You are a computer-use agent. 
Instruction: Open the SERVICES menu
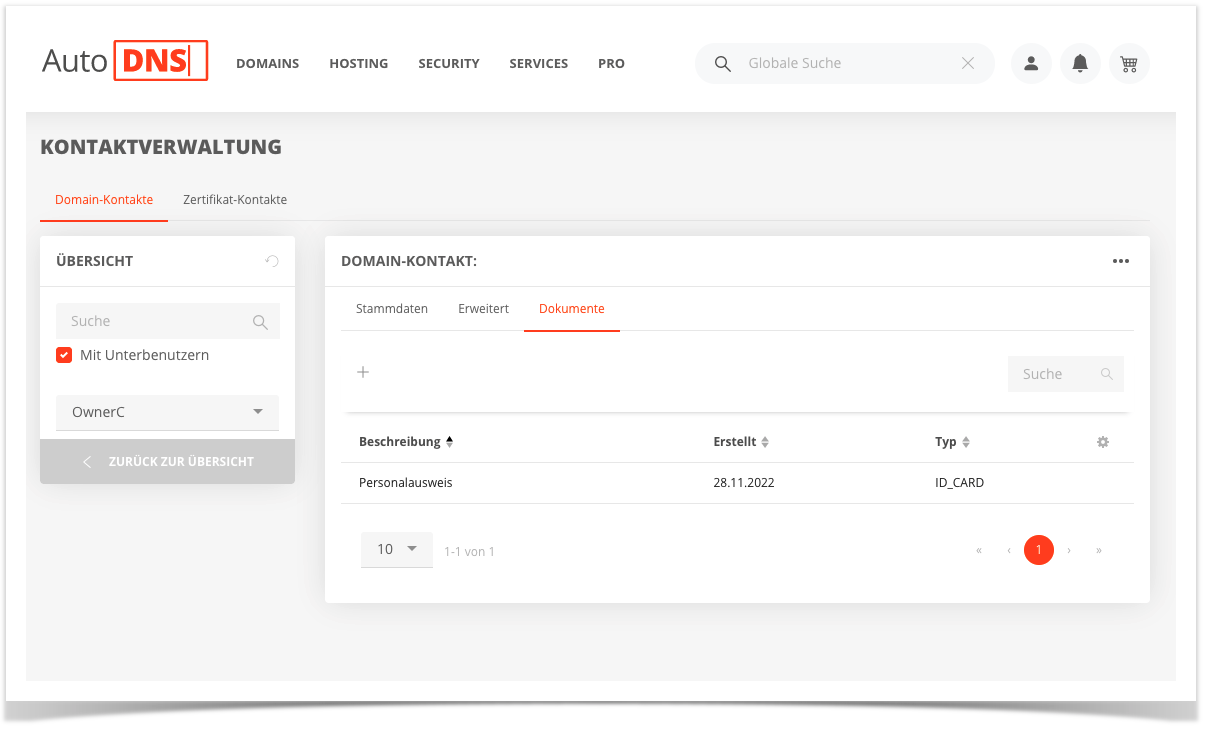pyautogui.click(x=539, y=63)
